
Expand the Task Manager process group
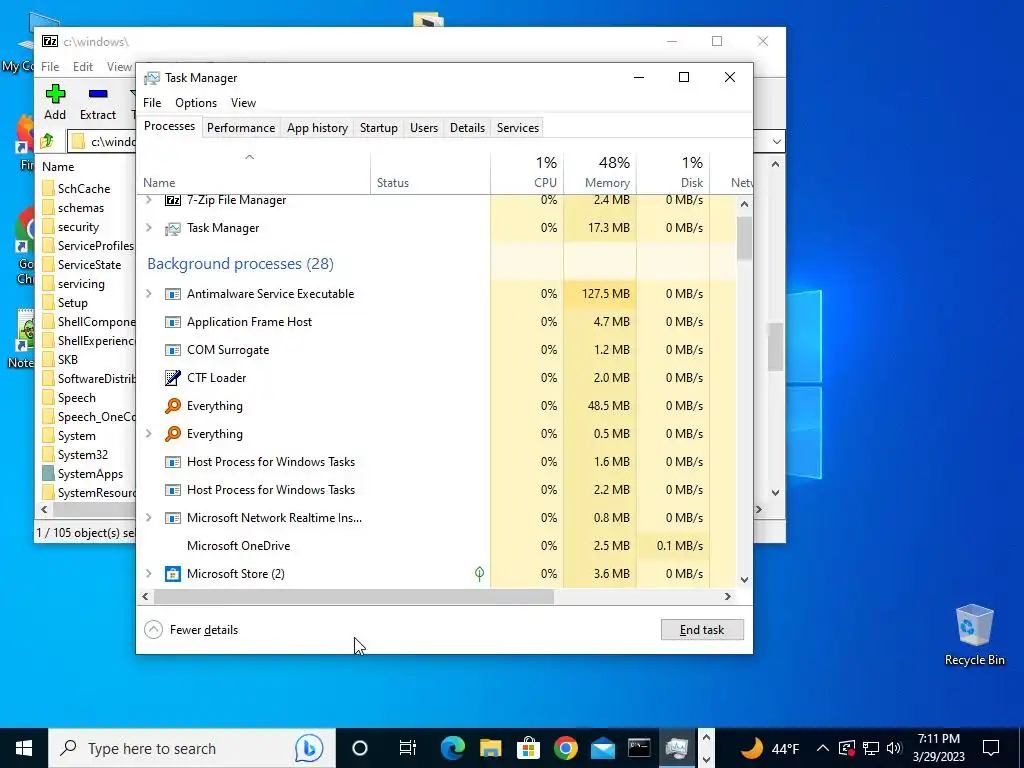tap(149, 228)
